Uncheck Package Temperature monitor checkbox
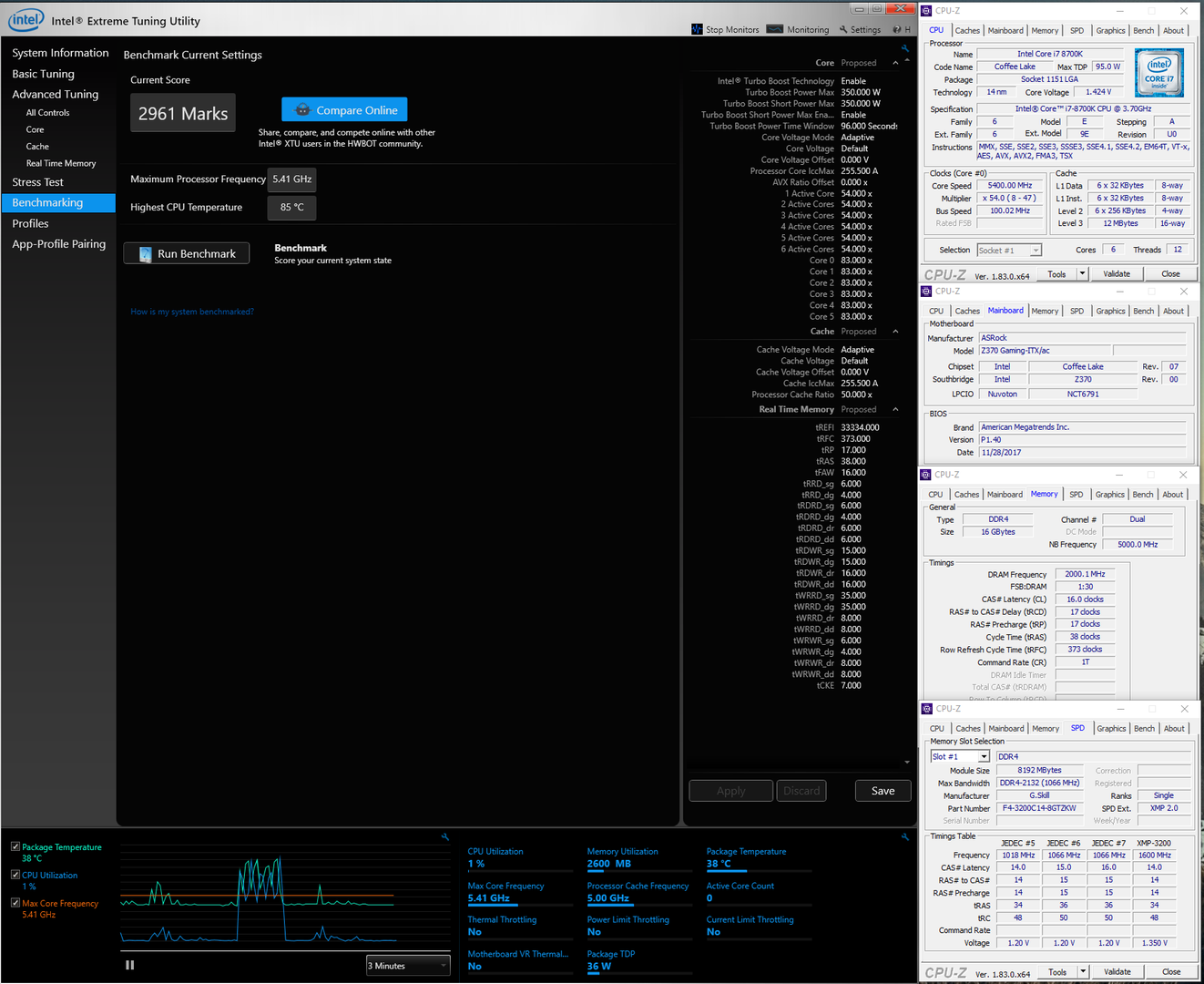Image resolution: width=1204 pixels, height=984 pixels. (15, 846)
